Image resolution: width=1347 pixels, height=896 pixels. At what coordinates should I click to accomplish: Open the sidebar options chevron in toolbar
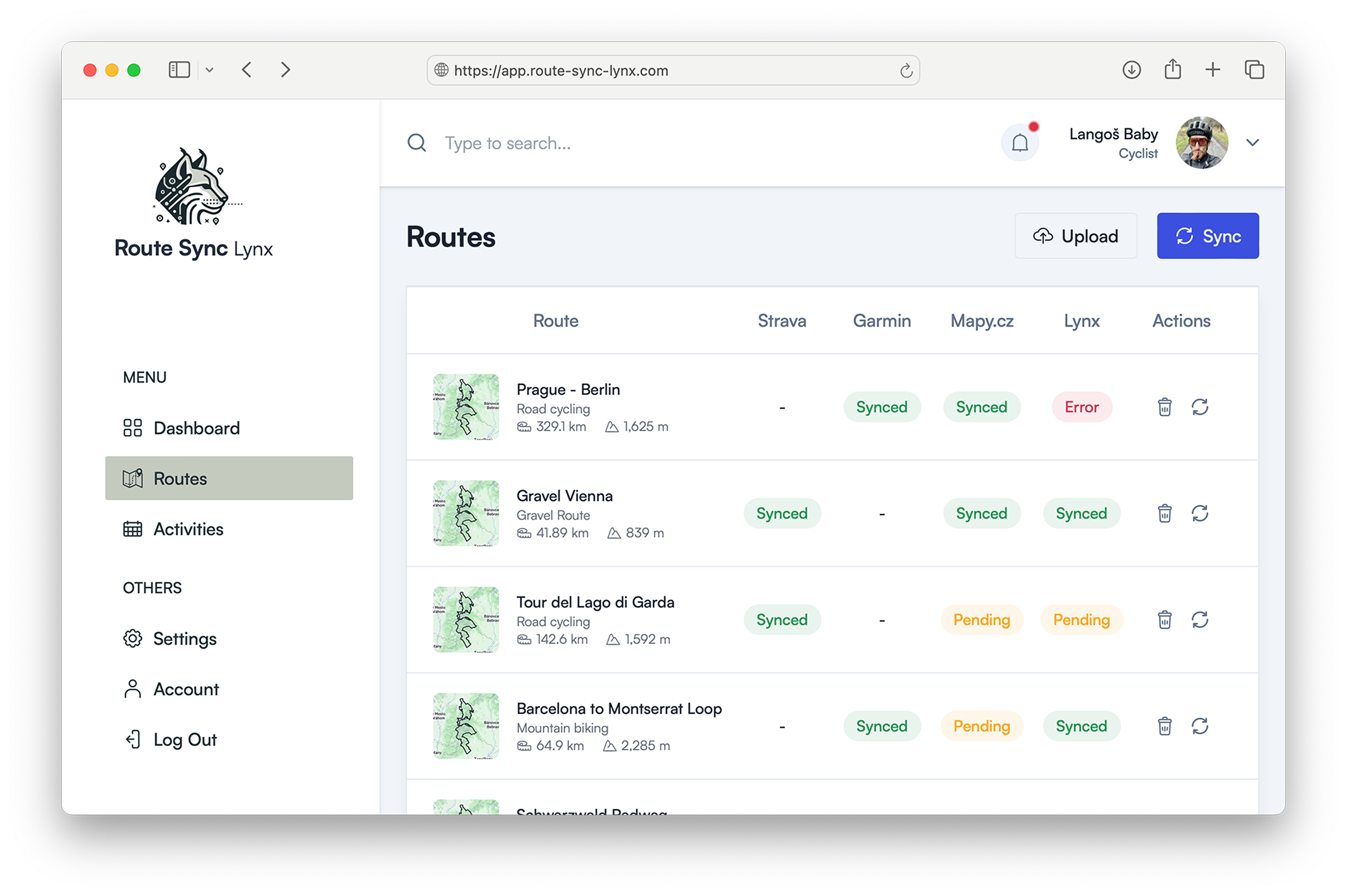pos(210,70)
